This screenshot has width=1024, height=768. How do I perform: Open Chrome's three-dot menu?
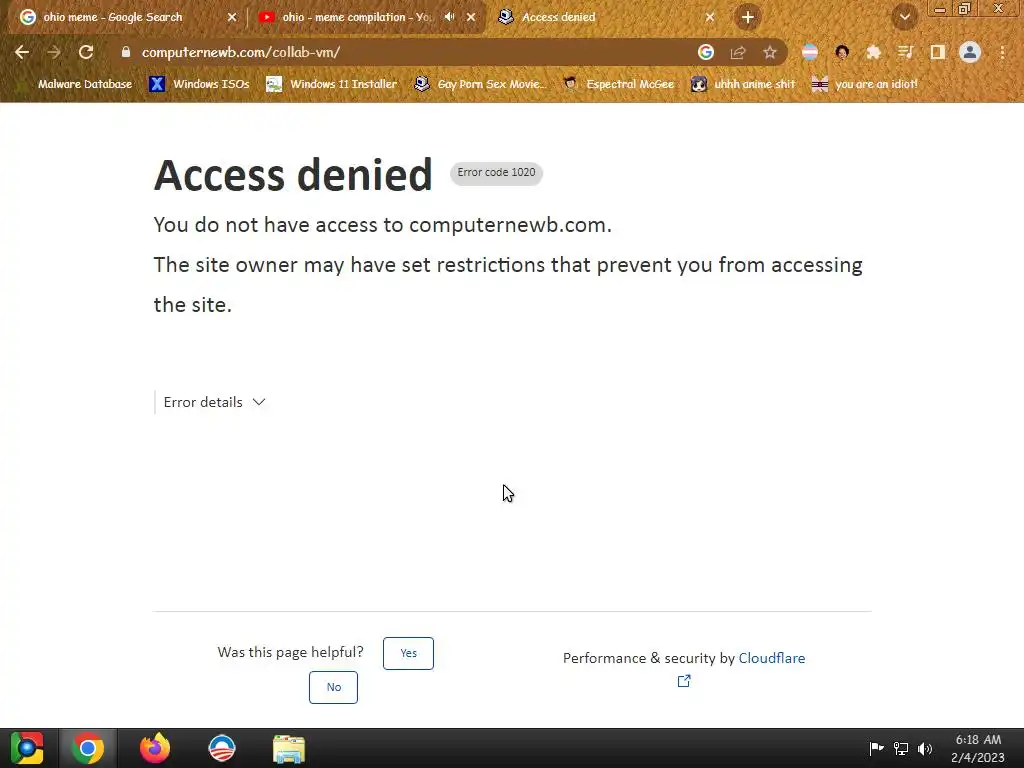pyautogui.click(x=1002, y=52)
